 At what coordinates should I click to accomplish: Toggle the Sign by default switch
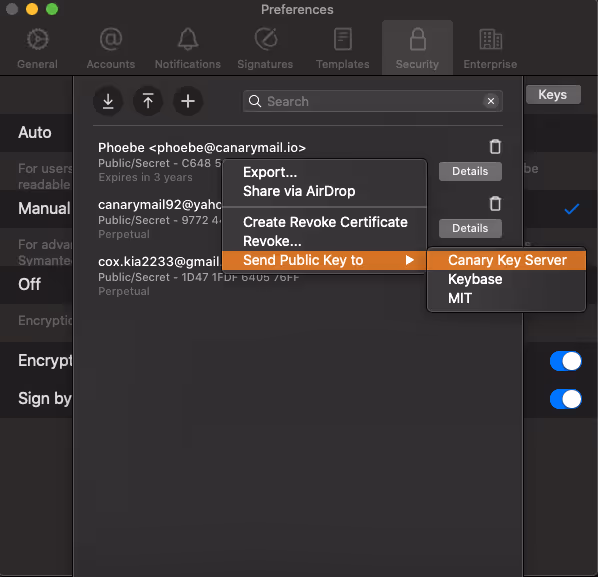pyautogui.click(x=566, y=399)
